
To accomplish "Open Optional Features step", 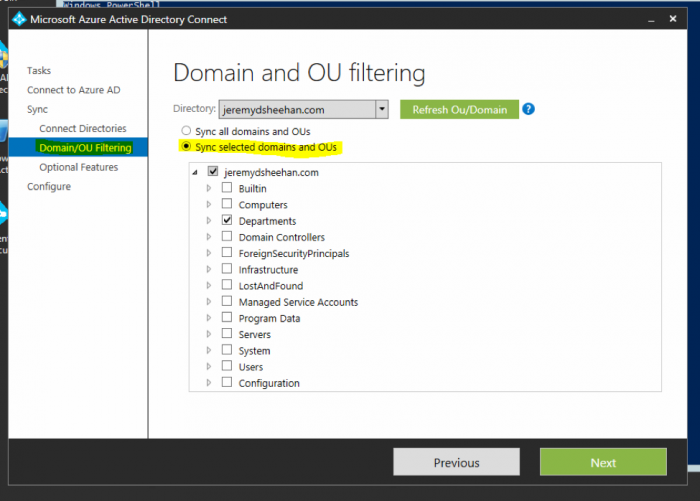I will tap(79, 167).
